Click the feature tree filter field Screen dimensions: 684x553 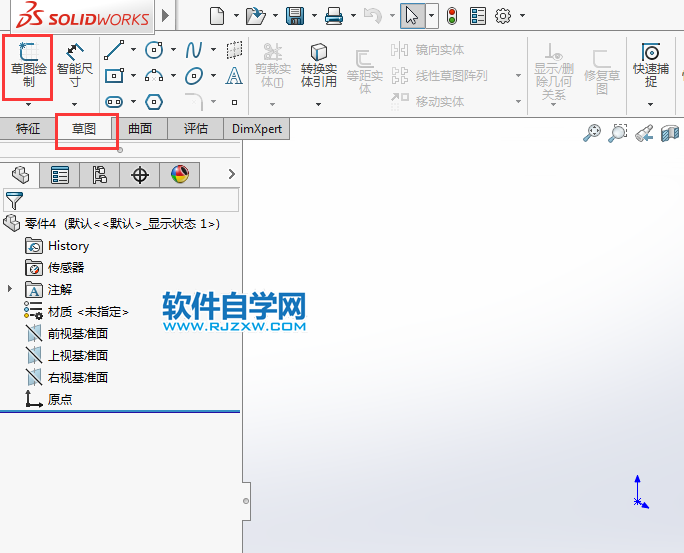[121, 200]
